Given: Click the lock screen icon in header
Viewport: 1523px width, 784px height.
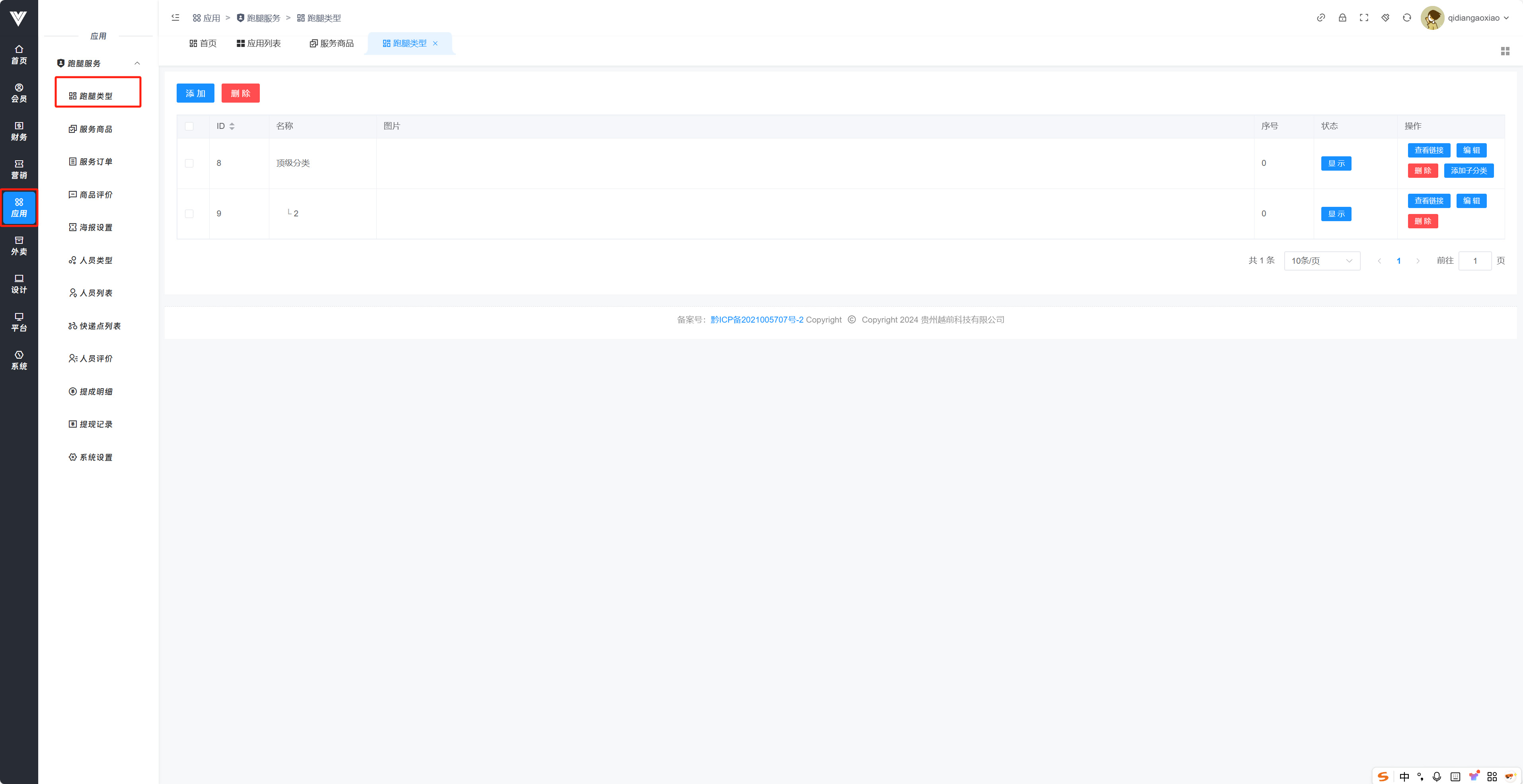Looking at the screenshot, I should (x=1342, y=18).
